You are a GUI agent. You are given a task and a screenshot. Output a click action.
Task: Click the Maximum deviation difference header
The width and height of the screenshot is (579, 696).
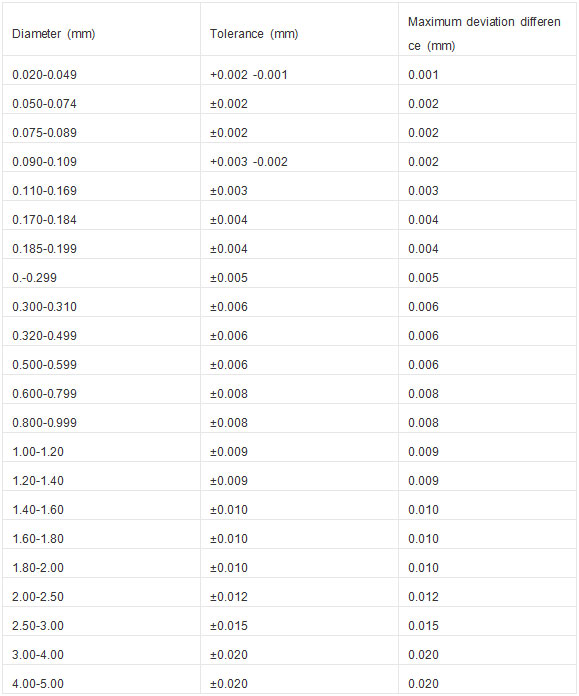tap(484, 34)
